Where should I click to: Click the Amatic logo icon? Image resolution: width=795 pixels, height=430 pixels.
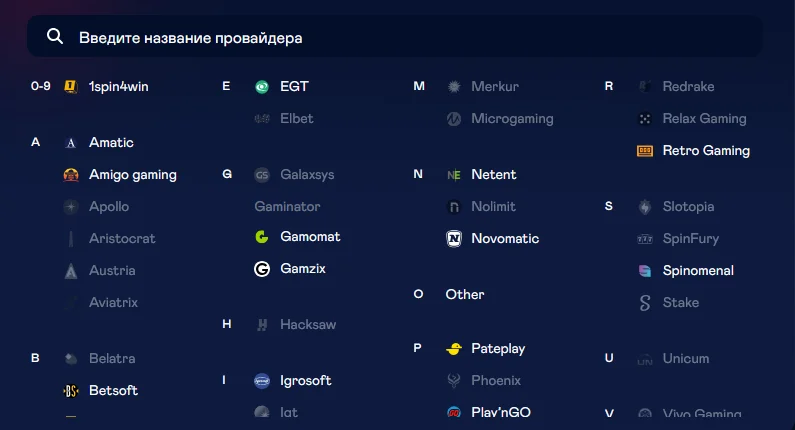point(71,143)
